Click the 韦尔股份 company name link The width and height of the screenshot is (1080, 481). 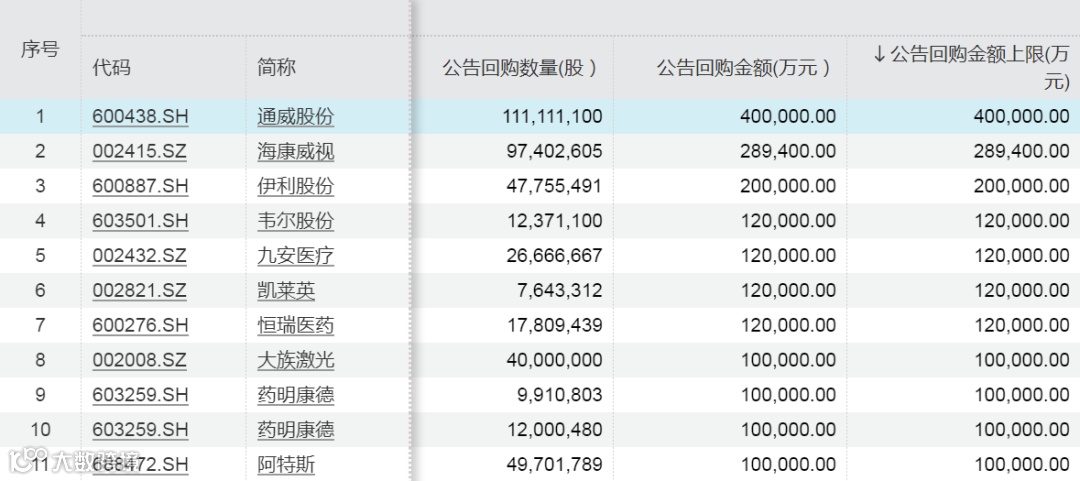(x=295, y=221)
